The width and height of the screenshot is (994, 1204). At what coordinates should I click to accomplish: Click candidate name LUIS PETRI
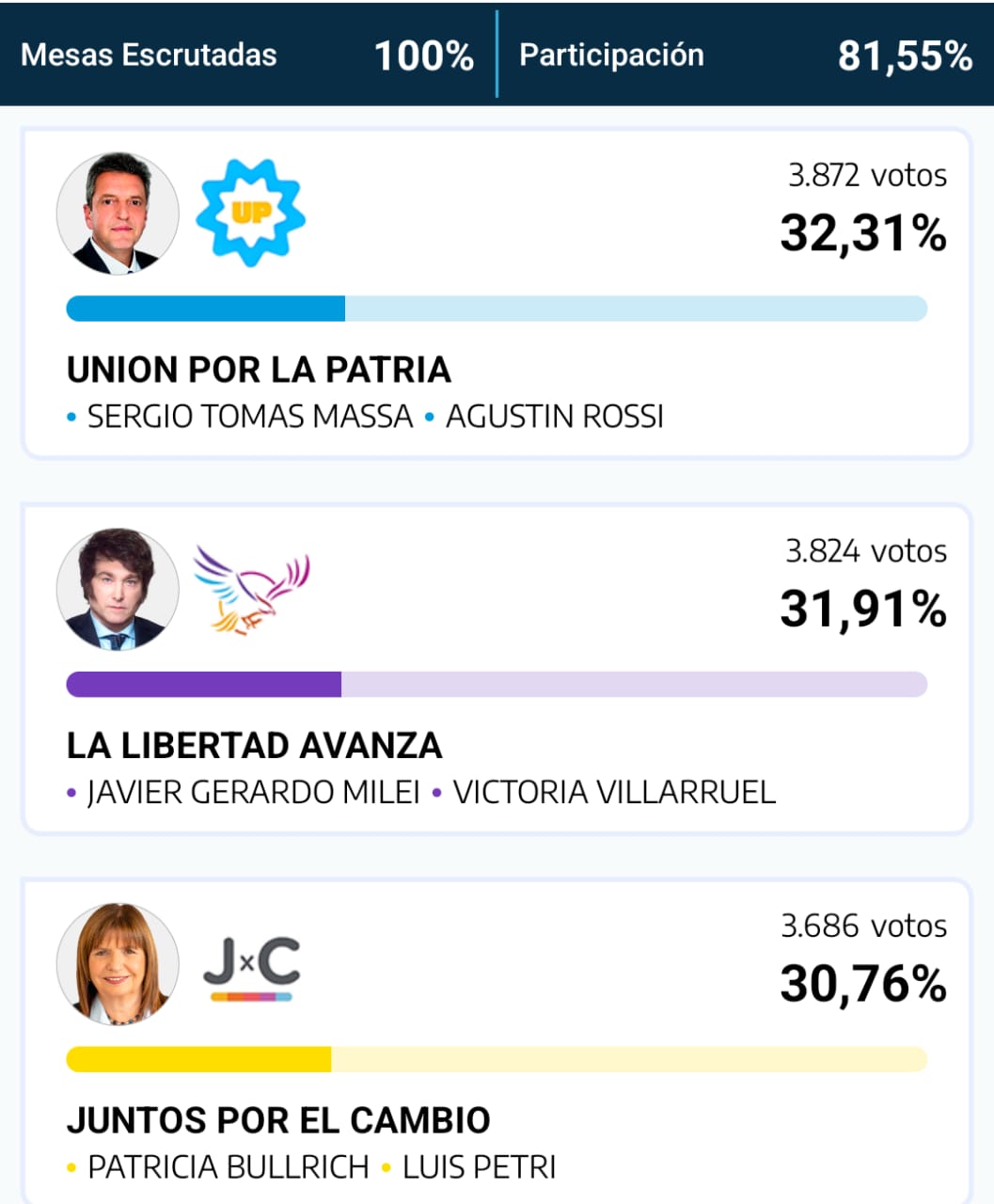479,1167
